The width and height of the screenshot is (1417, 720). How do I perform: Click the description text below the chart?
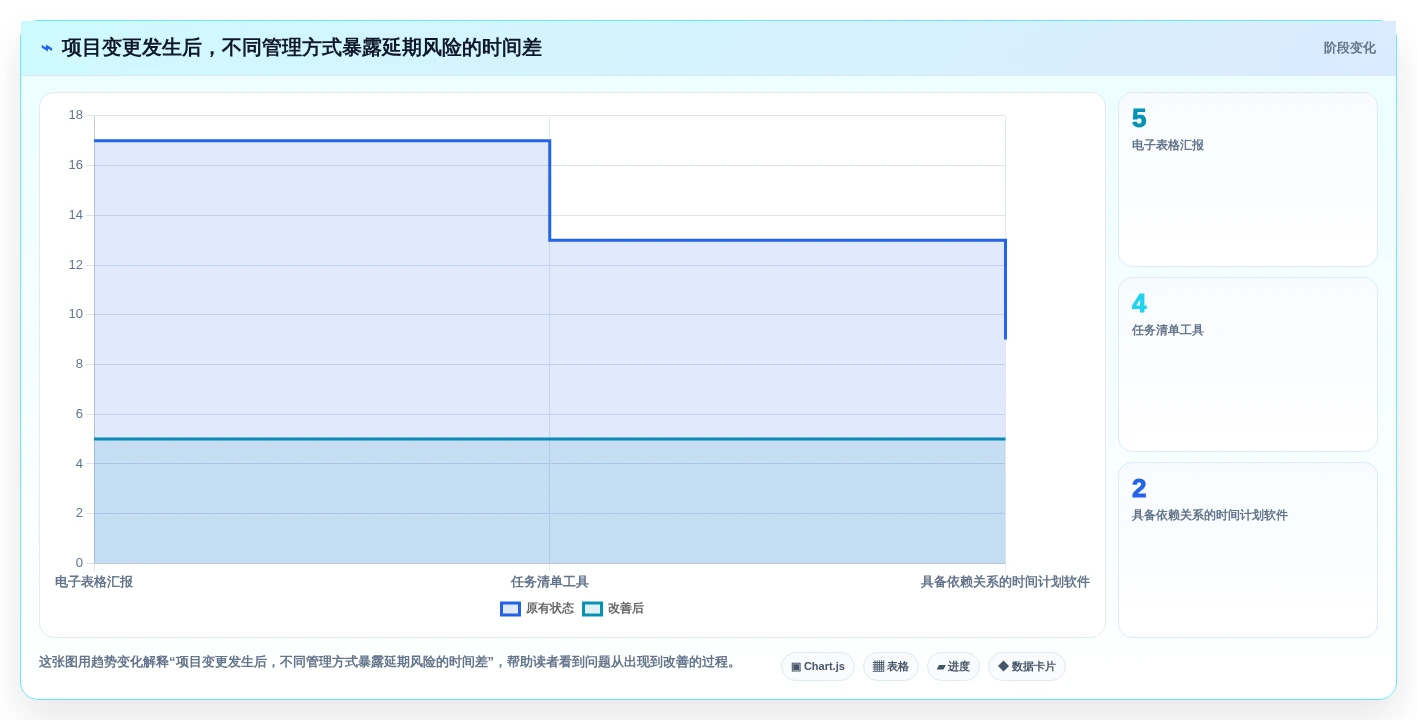tap(389, 662)
